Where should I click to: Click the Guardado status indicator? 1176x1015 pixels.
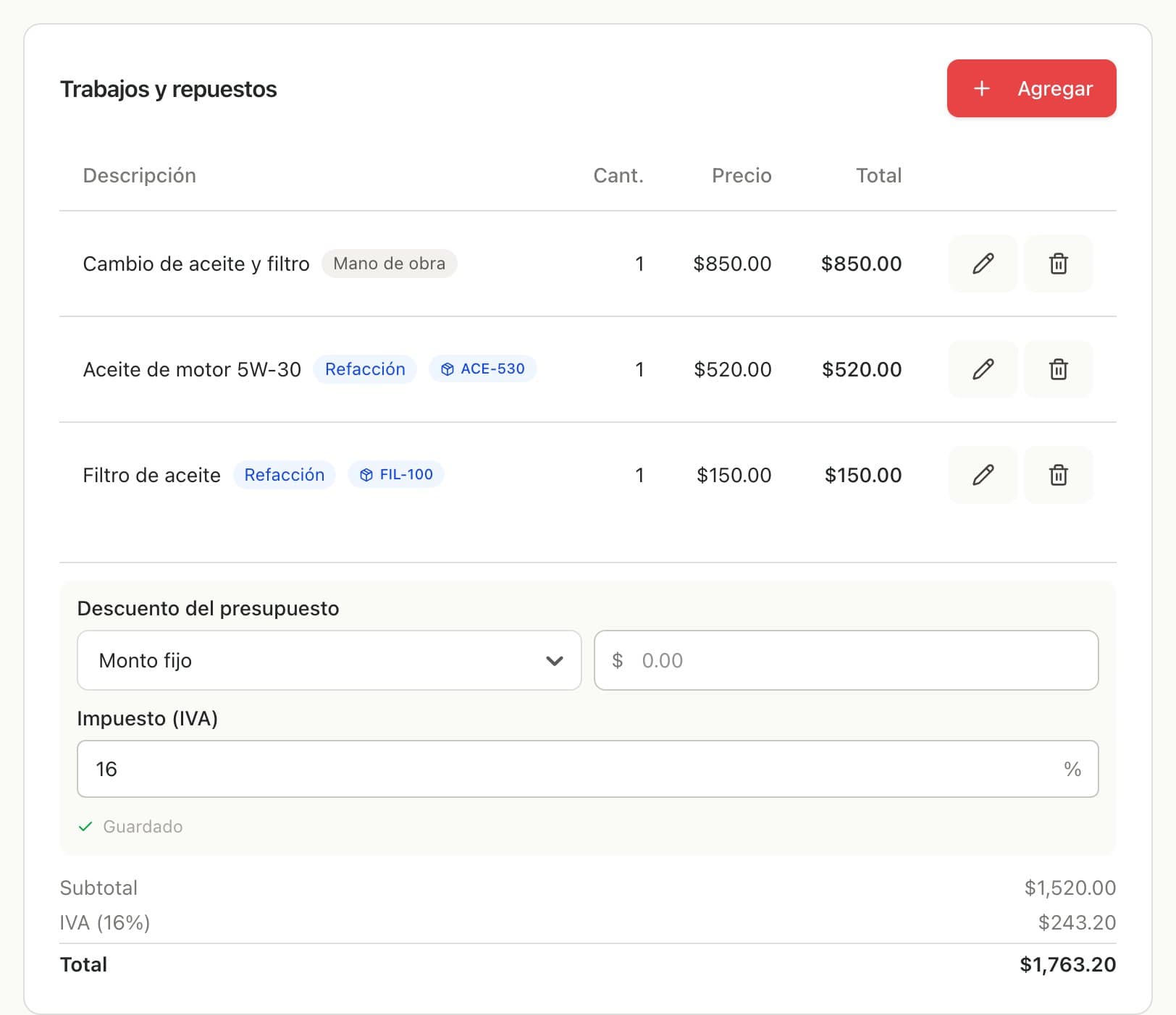(x=130, y=827)
